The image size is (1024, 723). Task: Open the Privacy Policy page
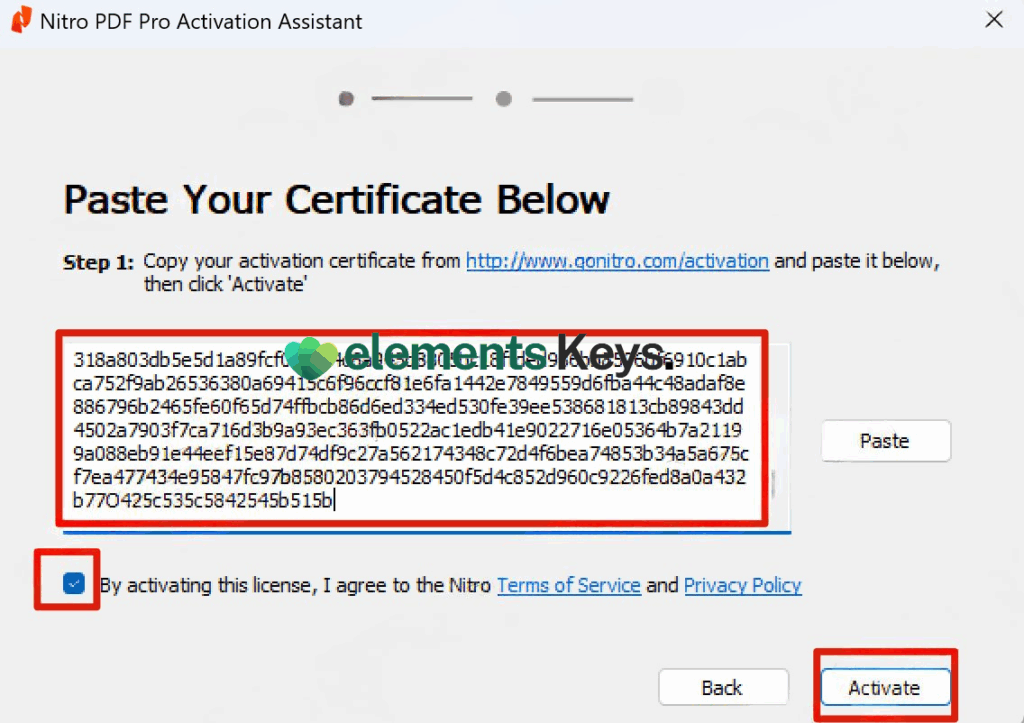click(x=742, y=585)
